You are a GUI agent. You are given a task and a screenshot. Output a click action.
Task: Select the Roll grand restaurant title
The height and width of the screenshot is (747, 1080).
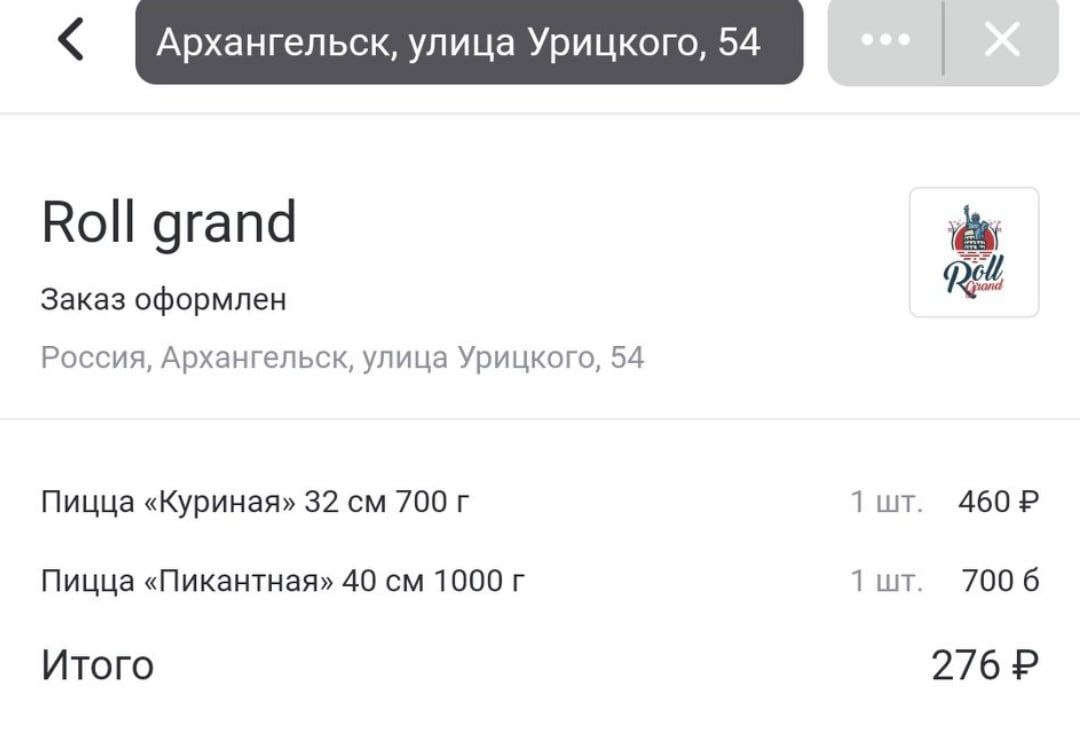pyautogui.click(x=169, y=222)
